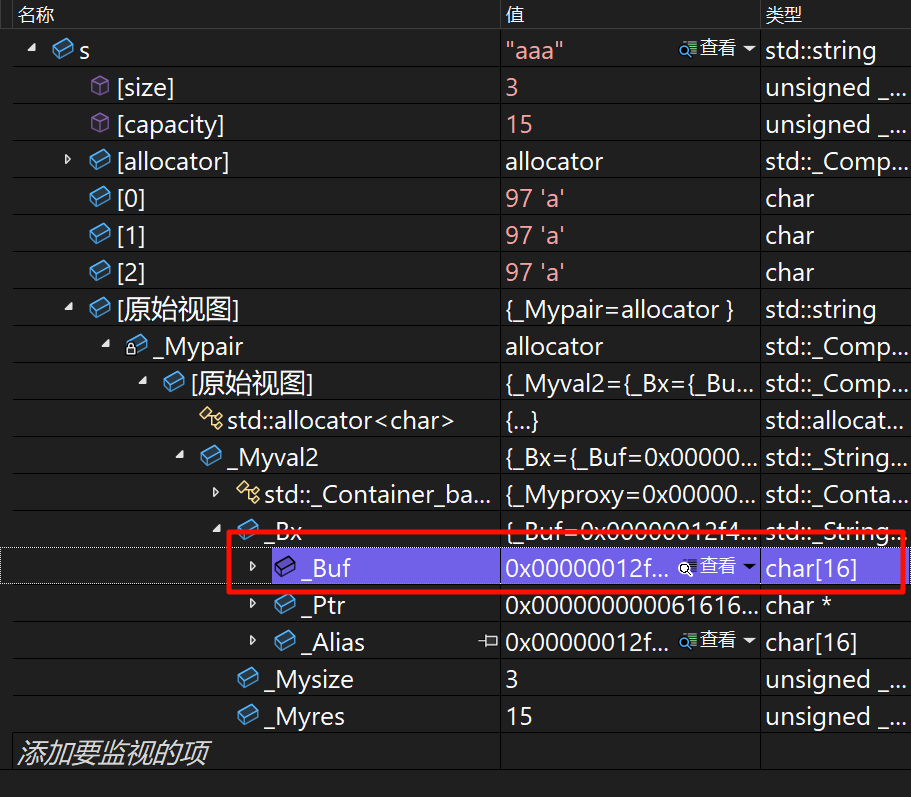
Task: Open visualizer dropdown arrow on s row
Action: pos(749,49)
